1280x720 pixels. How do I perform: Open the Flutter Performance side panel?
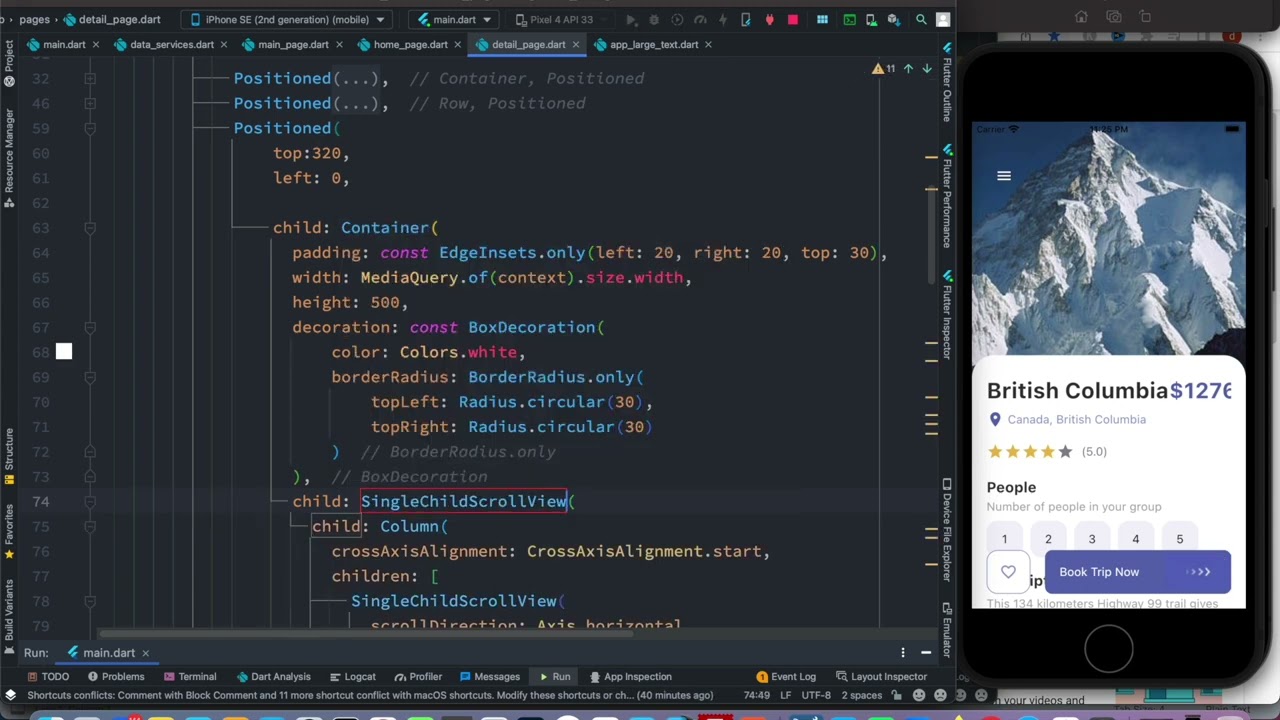(947, 196)
